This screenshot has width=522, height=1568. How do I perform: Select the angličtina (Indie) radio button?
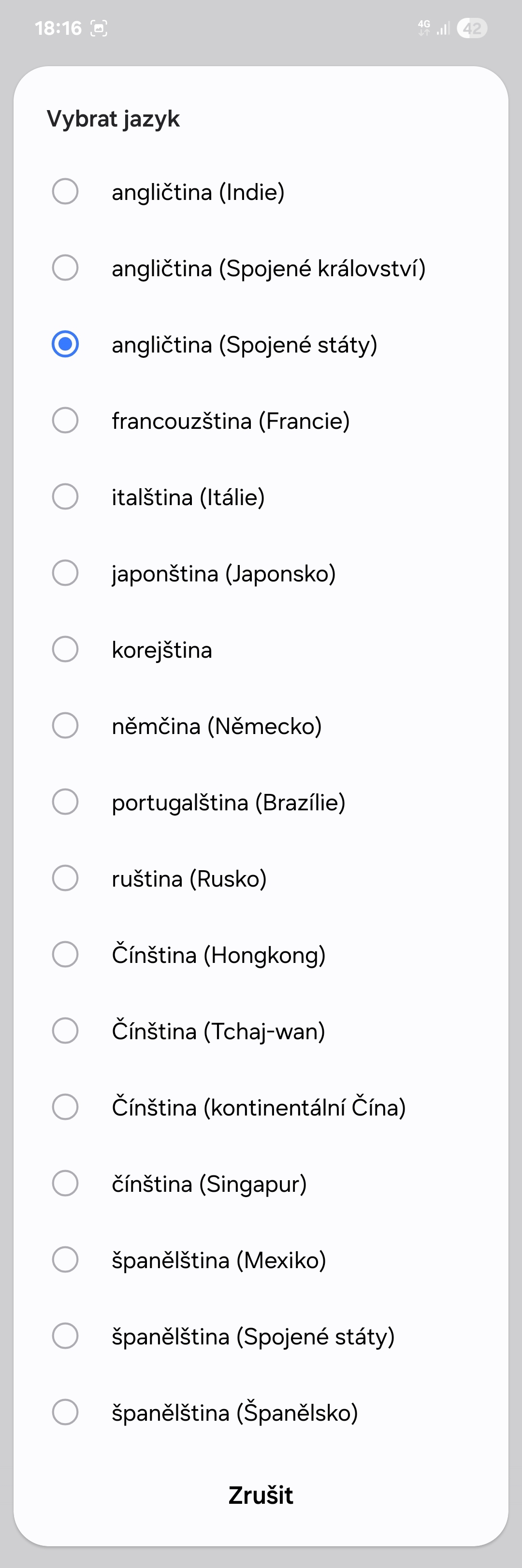click(x=65, y=192)
